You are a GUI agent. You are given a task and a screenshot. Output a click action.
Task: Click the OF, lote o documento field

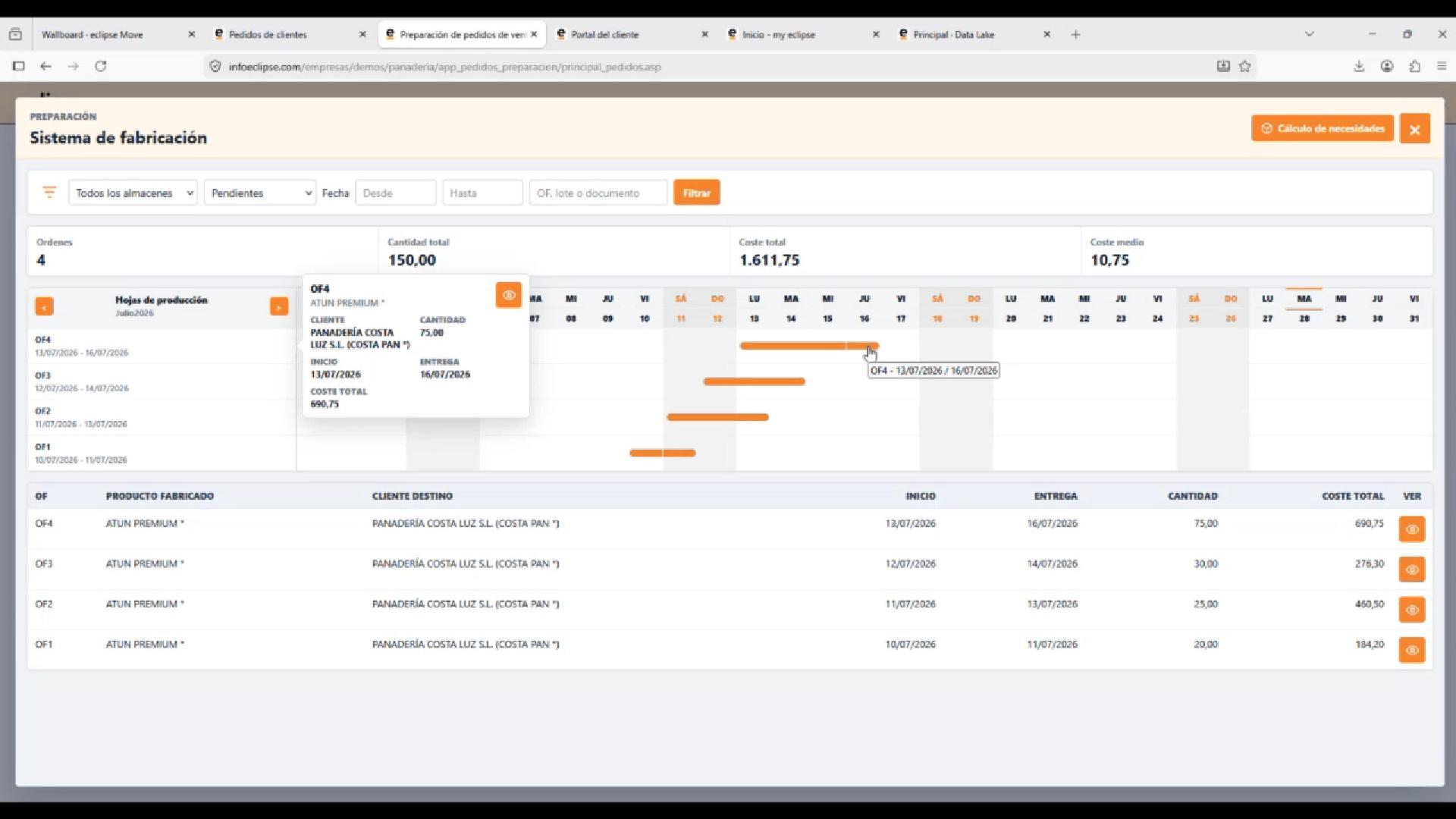598,193
